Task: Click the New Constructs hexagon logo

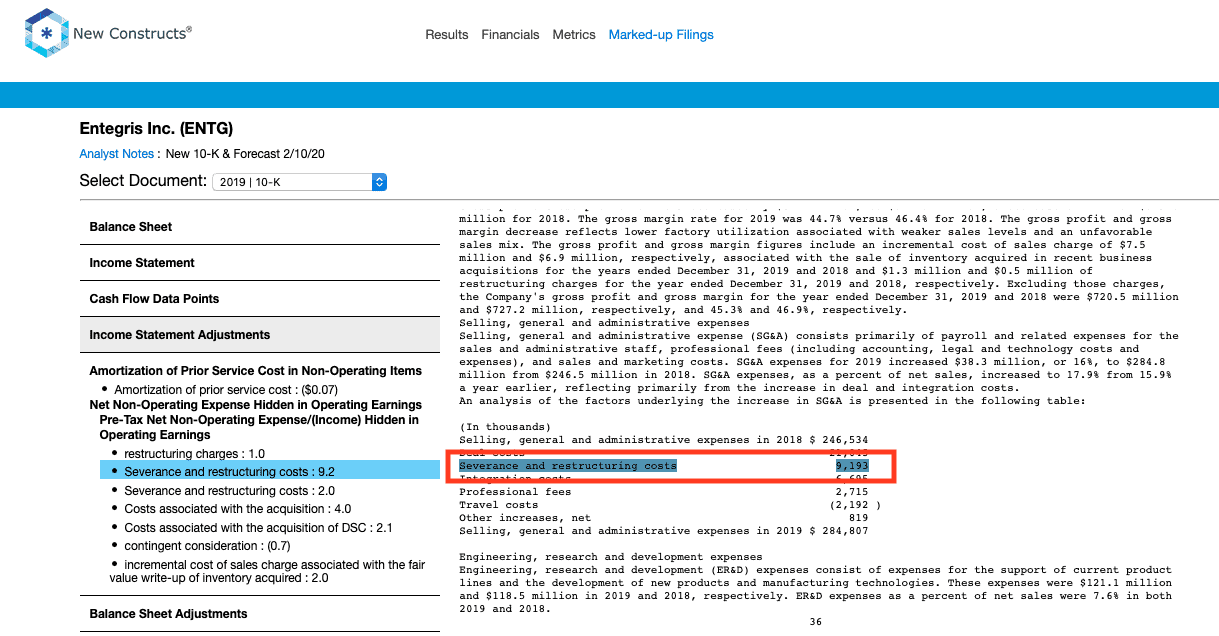Action: point(46,34)
